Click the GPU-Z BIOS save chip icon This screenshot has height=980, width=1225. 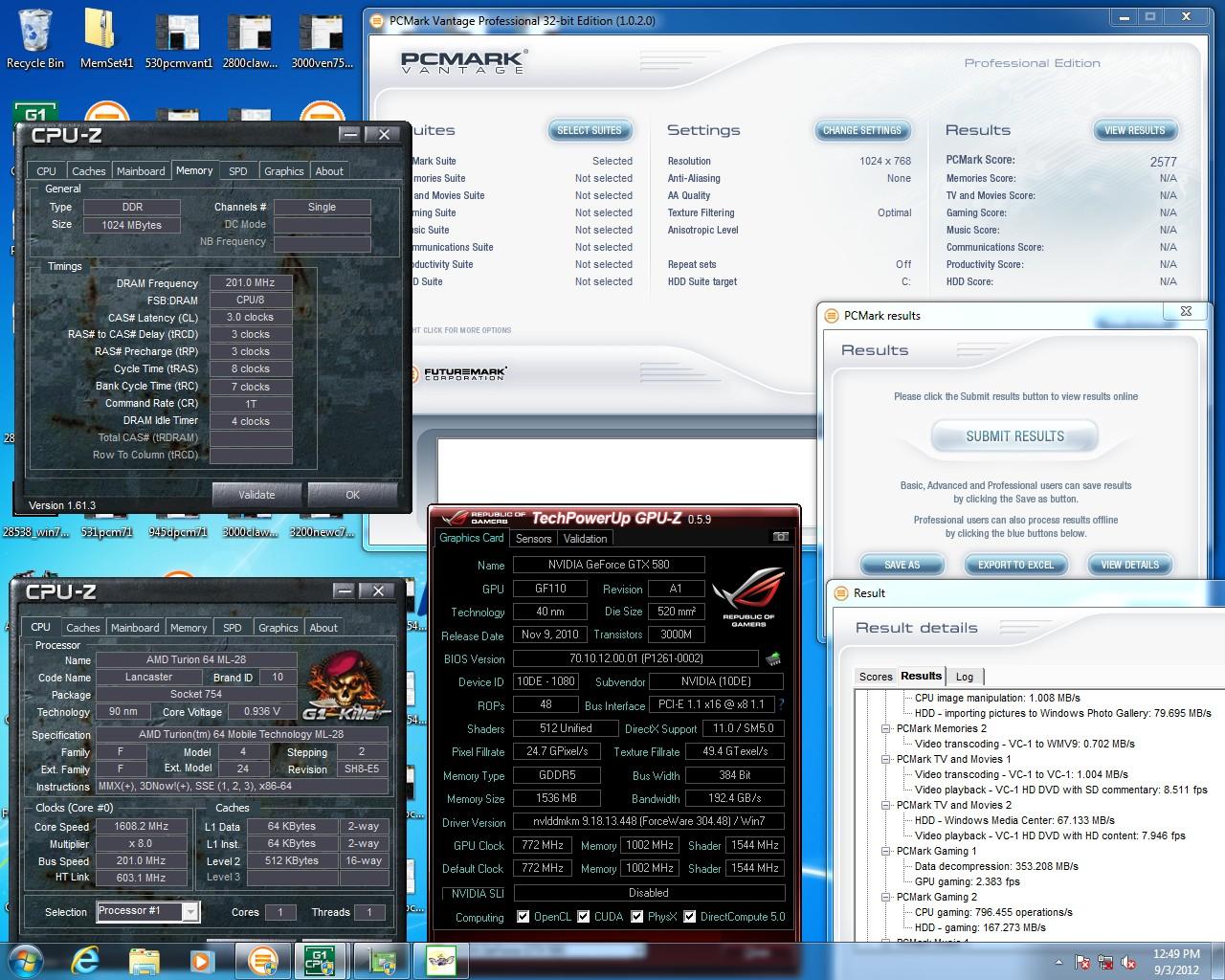(x=773, y=658)
